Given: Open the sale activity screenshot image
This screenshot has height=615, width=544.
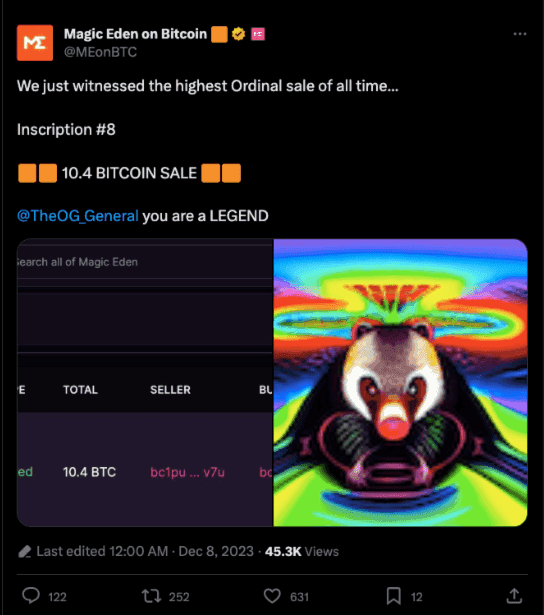Looking at the screenshot, I should click(145, 382).
